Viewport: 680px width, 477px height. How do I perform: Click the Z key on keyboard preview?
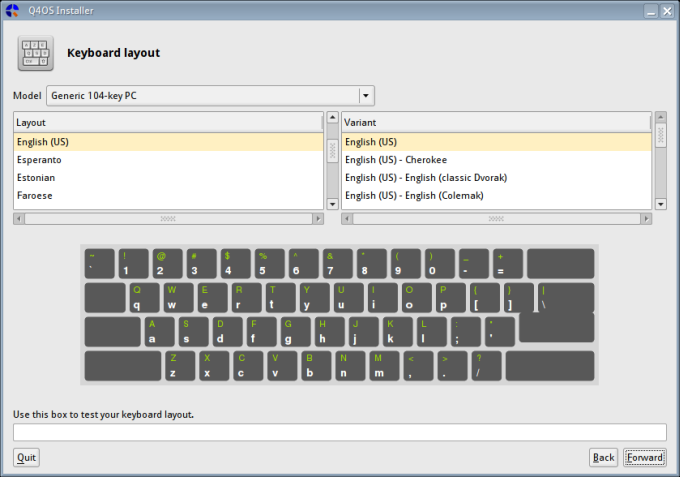(180, 366)
